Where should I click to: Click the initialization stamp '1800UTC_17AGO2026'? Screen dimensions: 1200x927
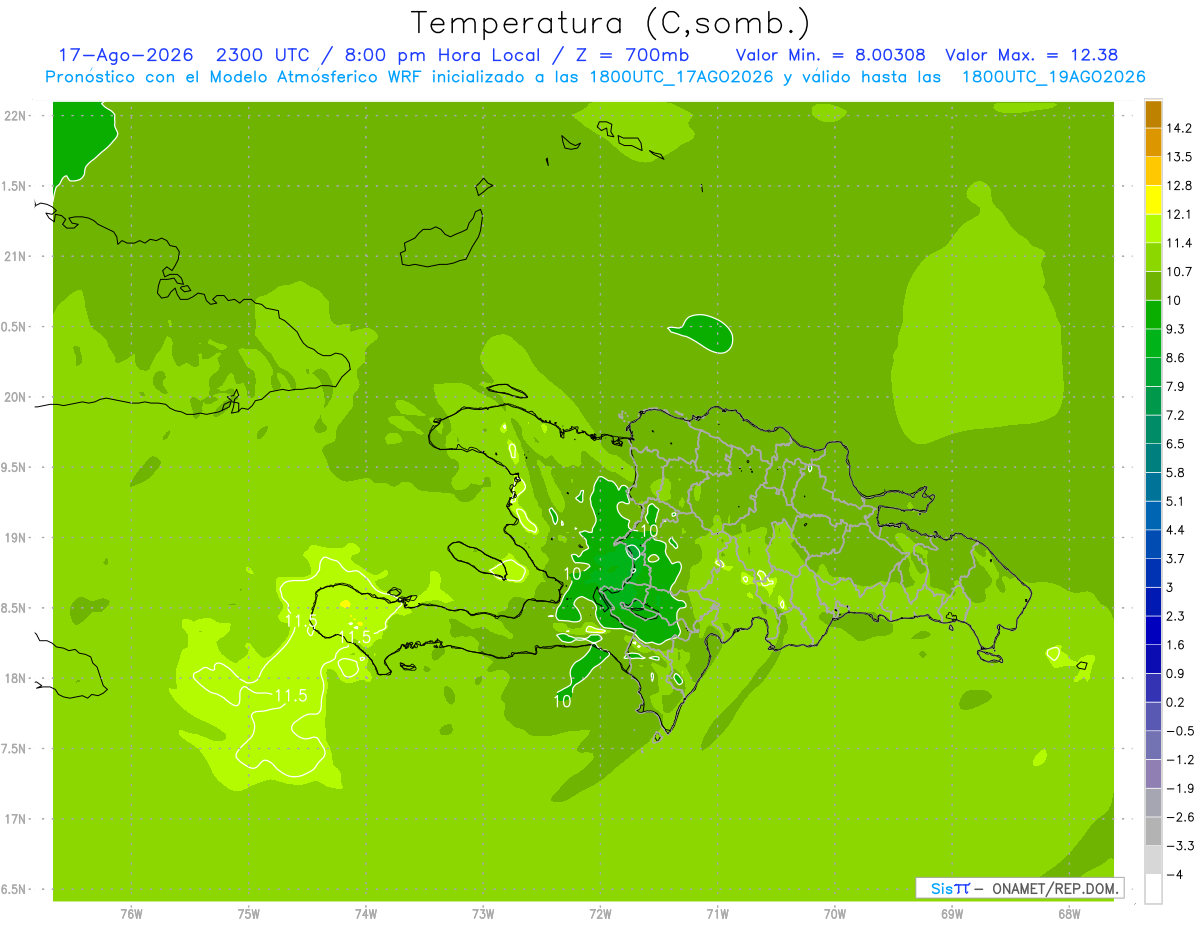[x=683, y=77]
